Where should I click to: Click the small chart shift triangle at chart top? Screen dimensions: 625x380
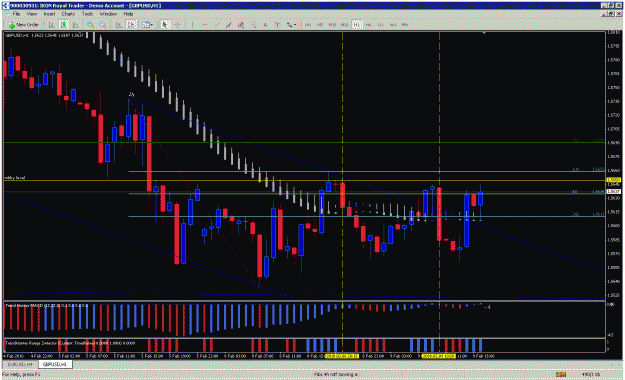[484, 33]
